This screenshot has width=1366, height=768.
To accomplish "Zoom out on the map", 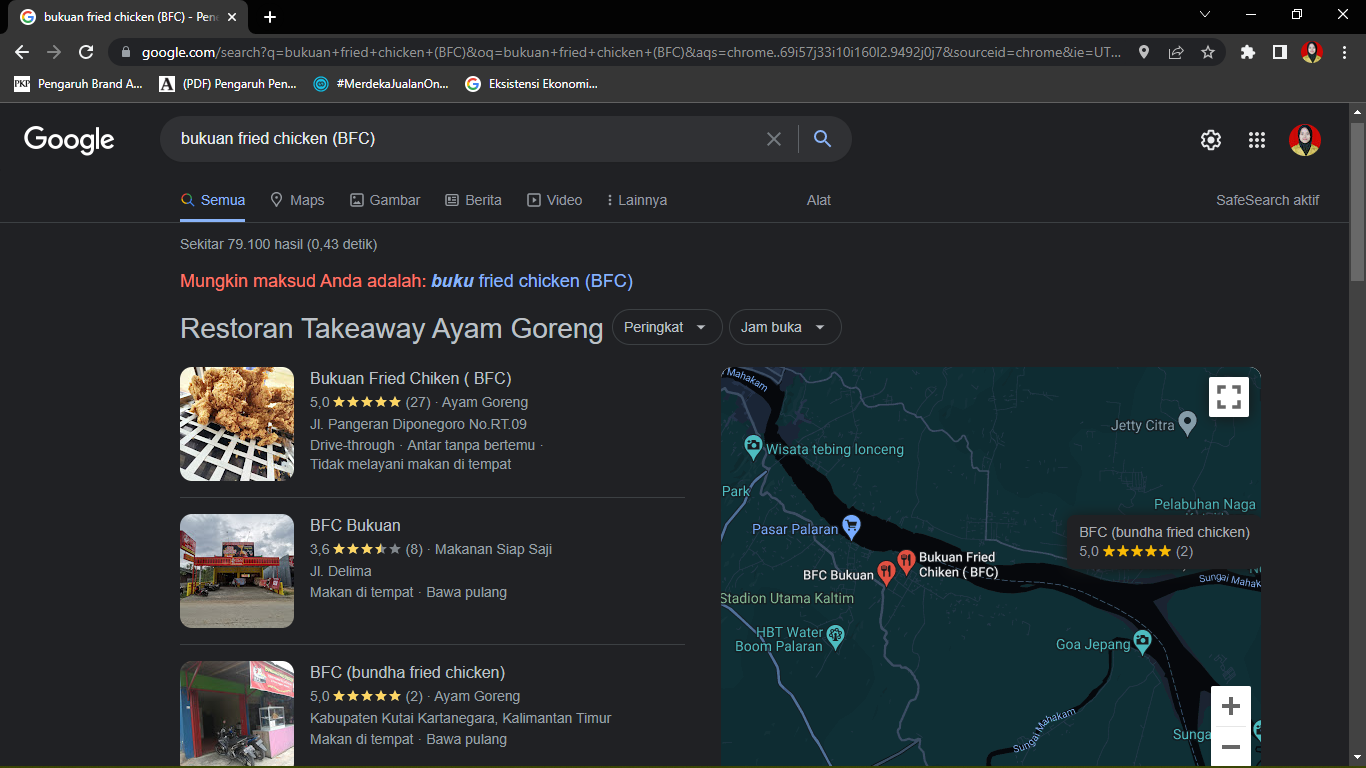I will [x=1231, y=747].
